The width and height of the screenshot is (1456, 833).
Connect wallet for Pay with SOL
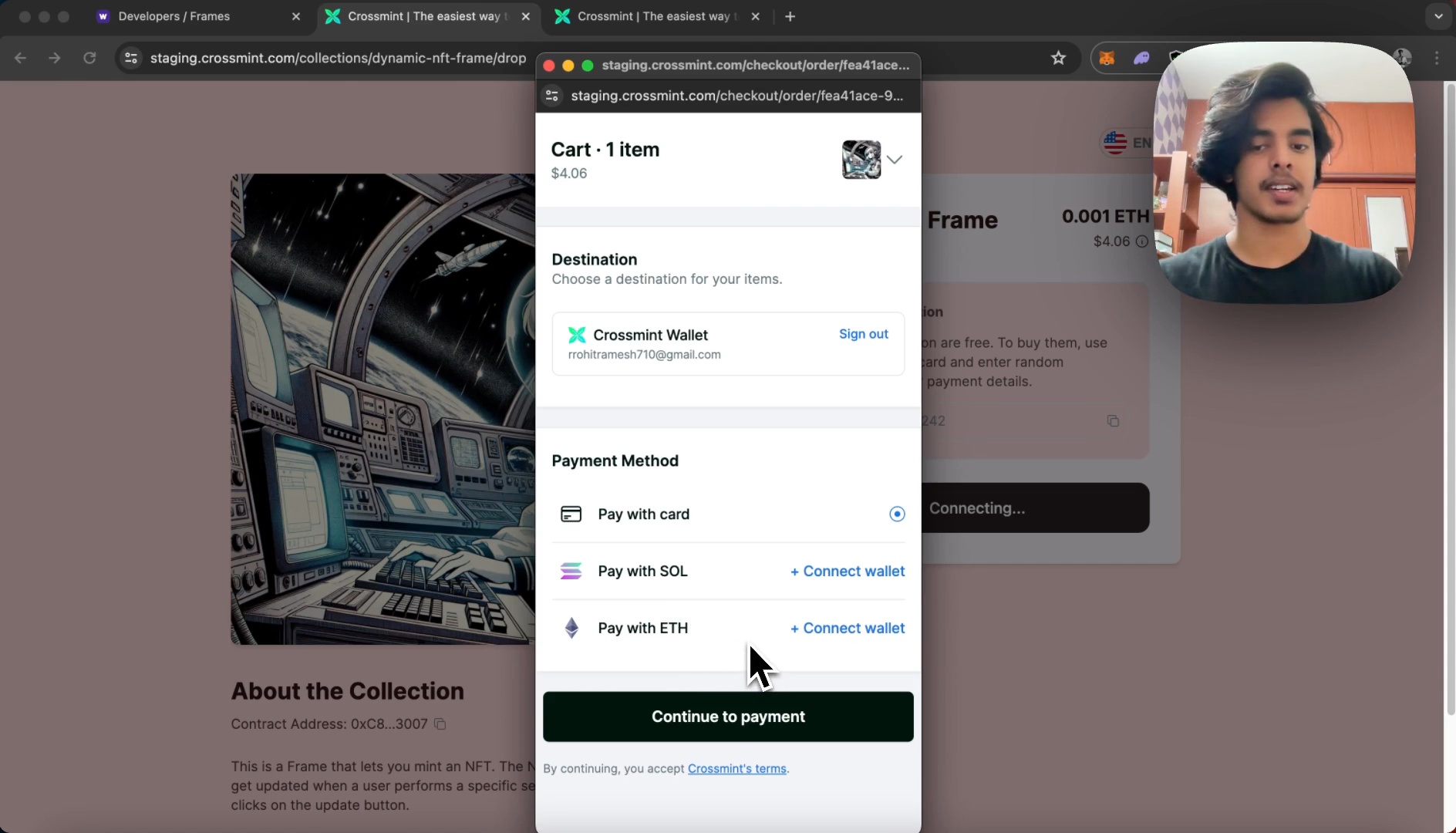pyautogui.click(x=848, y=572)
